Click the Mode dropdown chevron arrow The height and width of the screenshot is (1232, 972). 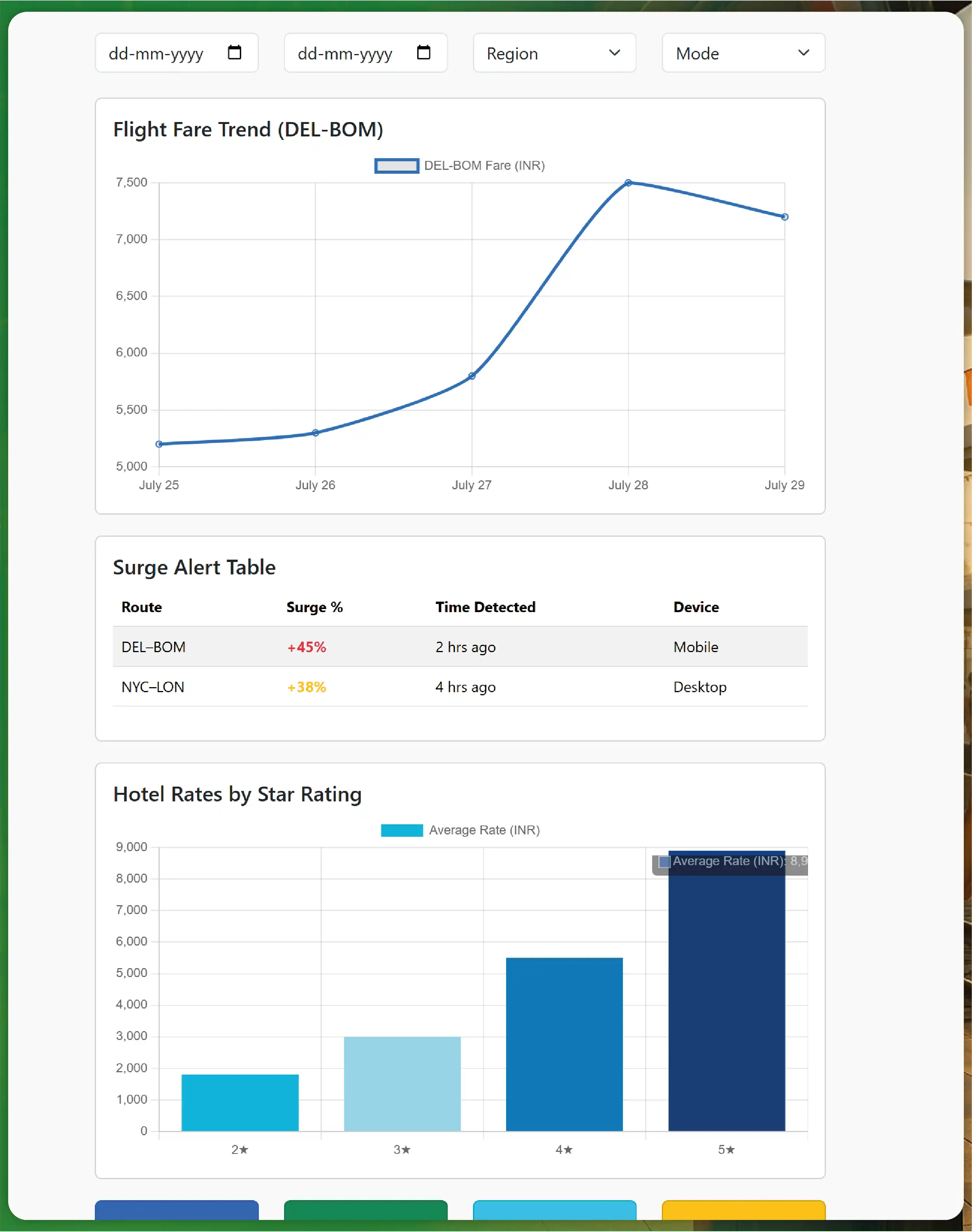pos(804,52)
